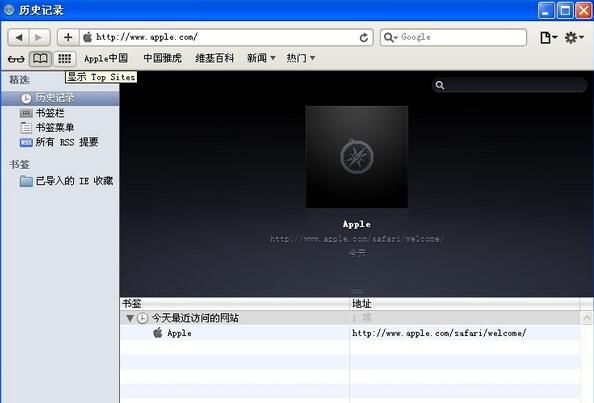This screenshot has width=594, height=403.
Task: Expand the 热门 bookmarks folder
Action: [301, 58]
